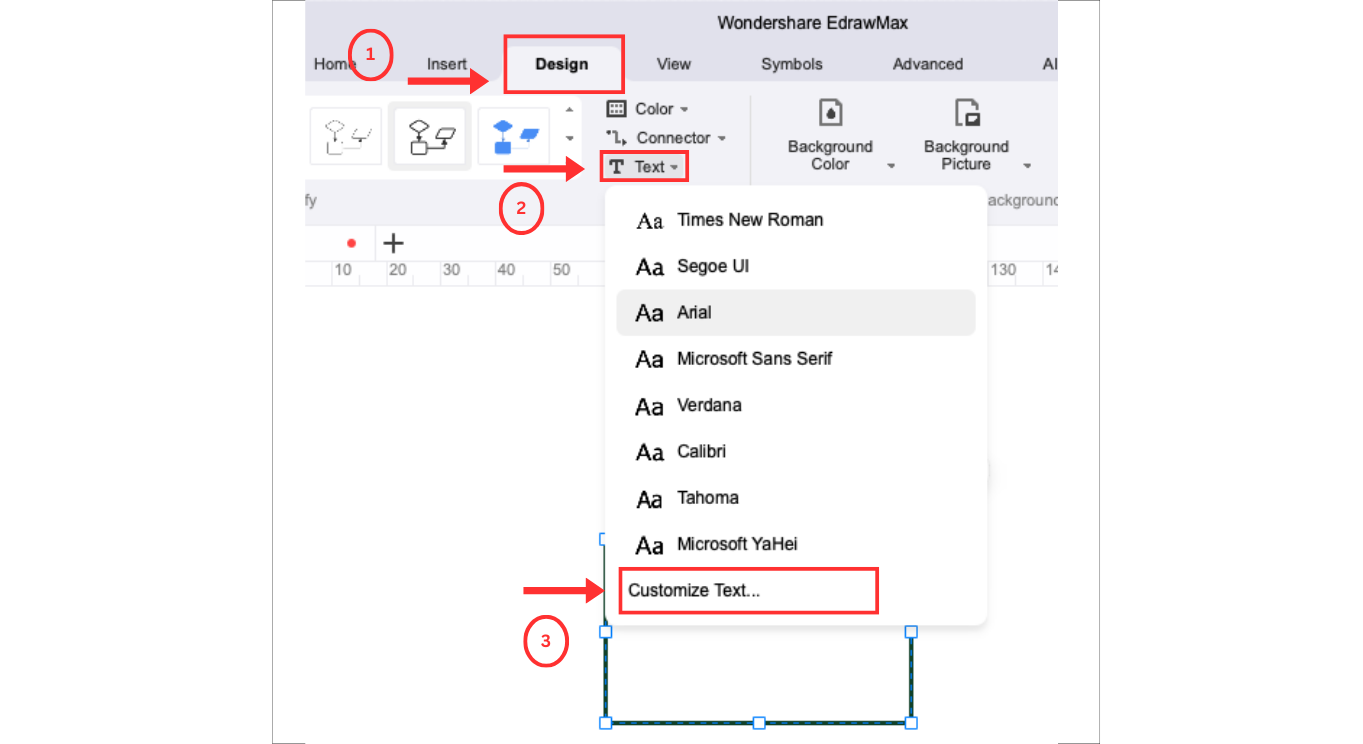
Task: Click the Connector style icon
Action: tap(617, 138)
